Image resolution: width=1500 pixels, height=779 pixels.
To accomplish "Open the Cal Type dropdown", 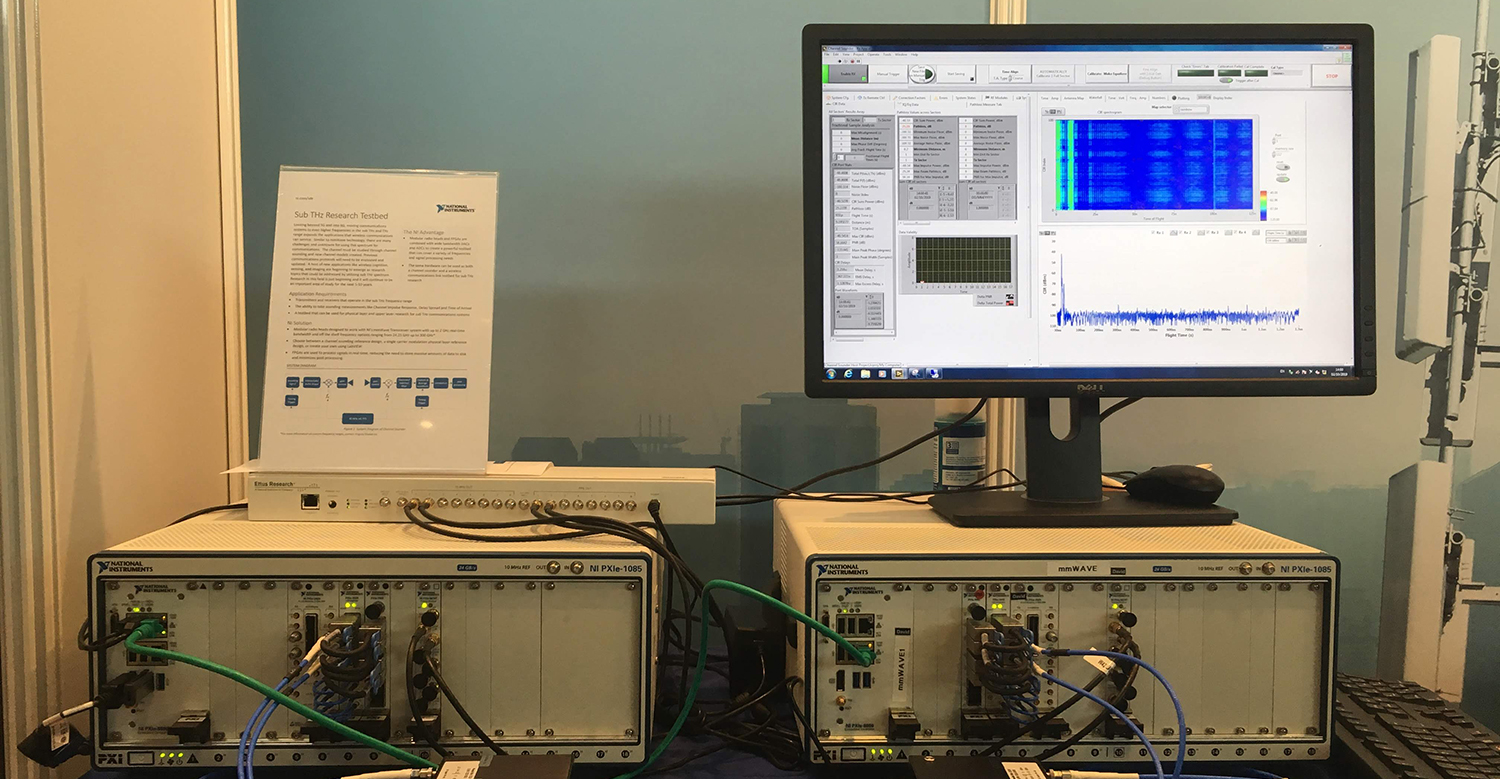I will tap(1288, 72).
